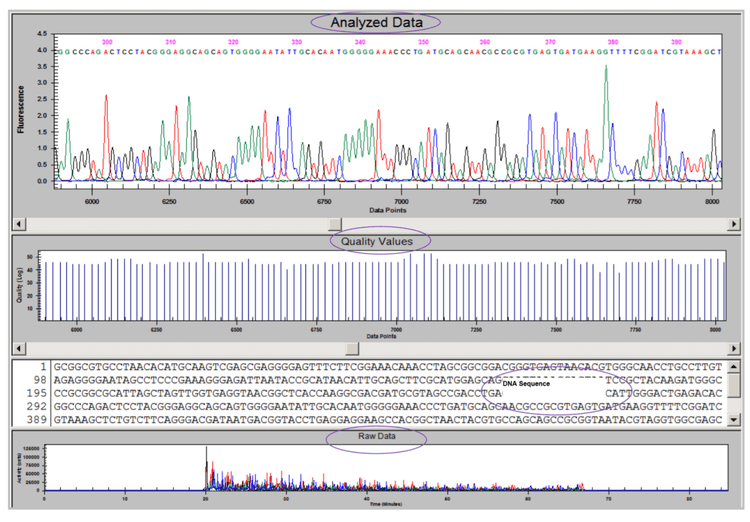
Task: Select the Analyzed Data panel title
Action: [376, 22]
